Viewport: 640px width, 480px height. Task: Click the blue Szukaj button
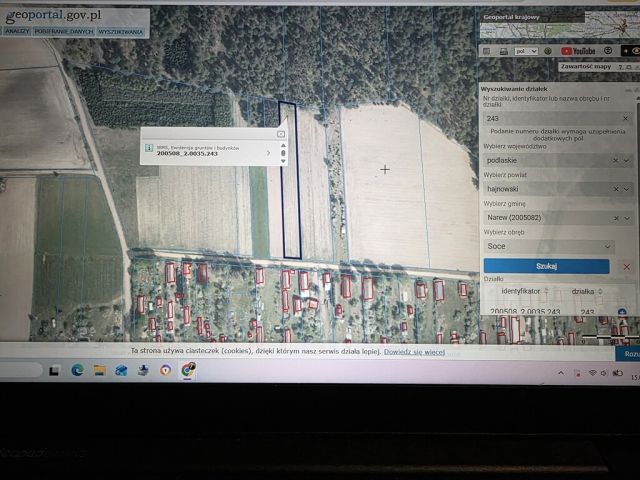(546, 266)
